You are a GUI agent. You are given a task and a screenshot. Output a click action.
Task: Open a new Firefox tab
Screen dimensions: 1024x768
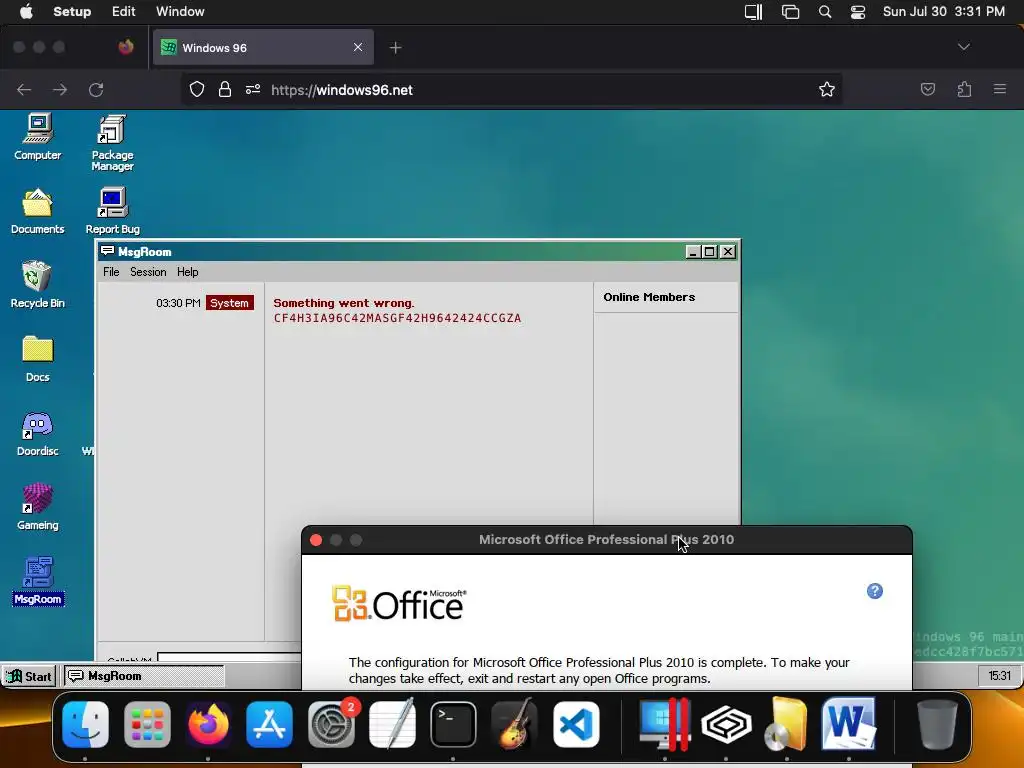pyautogui.click(x=396, y=48)
